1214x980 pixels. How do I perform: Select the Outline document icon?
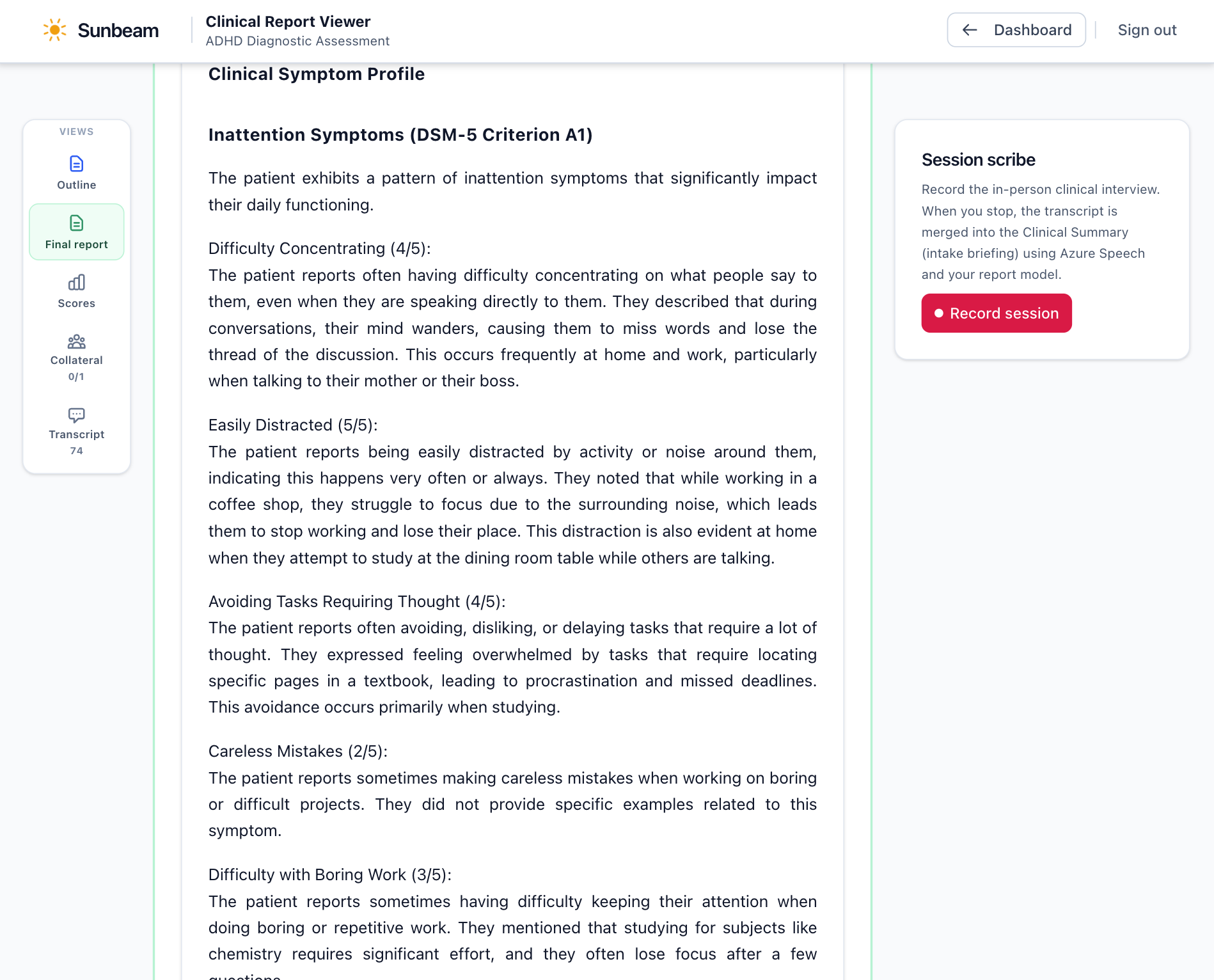76,164
